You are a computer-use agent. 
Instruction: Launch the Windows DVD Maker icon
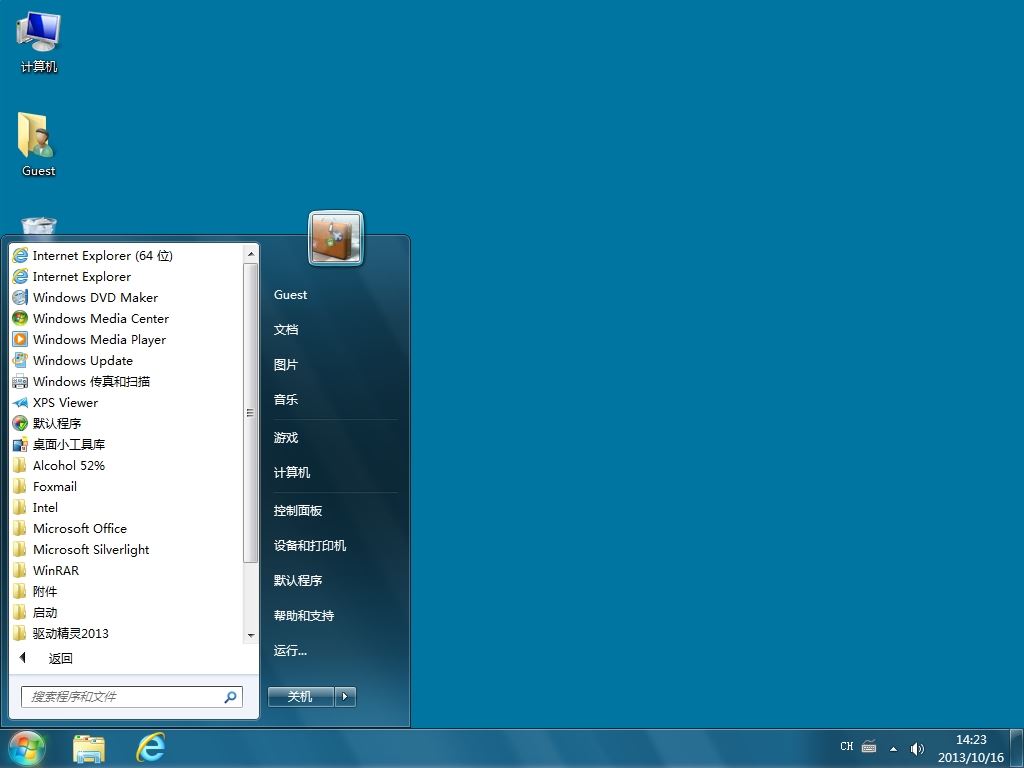(20, 298)
